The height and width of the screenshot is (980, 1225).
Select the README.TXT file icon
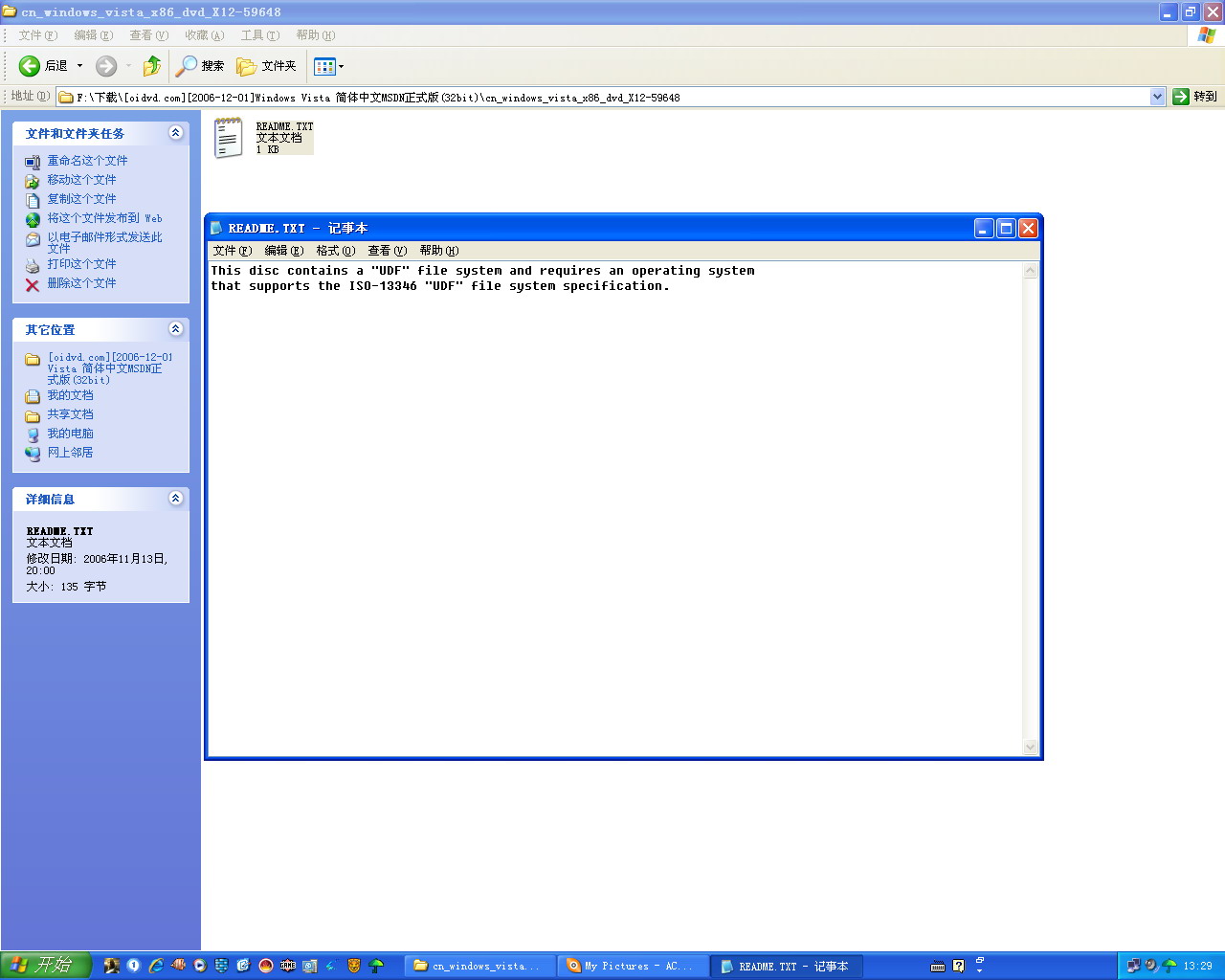(228, 138)
